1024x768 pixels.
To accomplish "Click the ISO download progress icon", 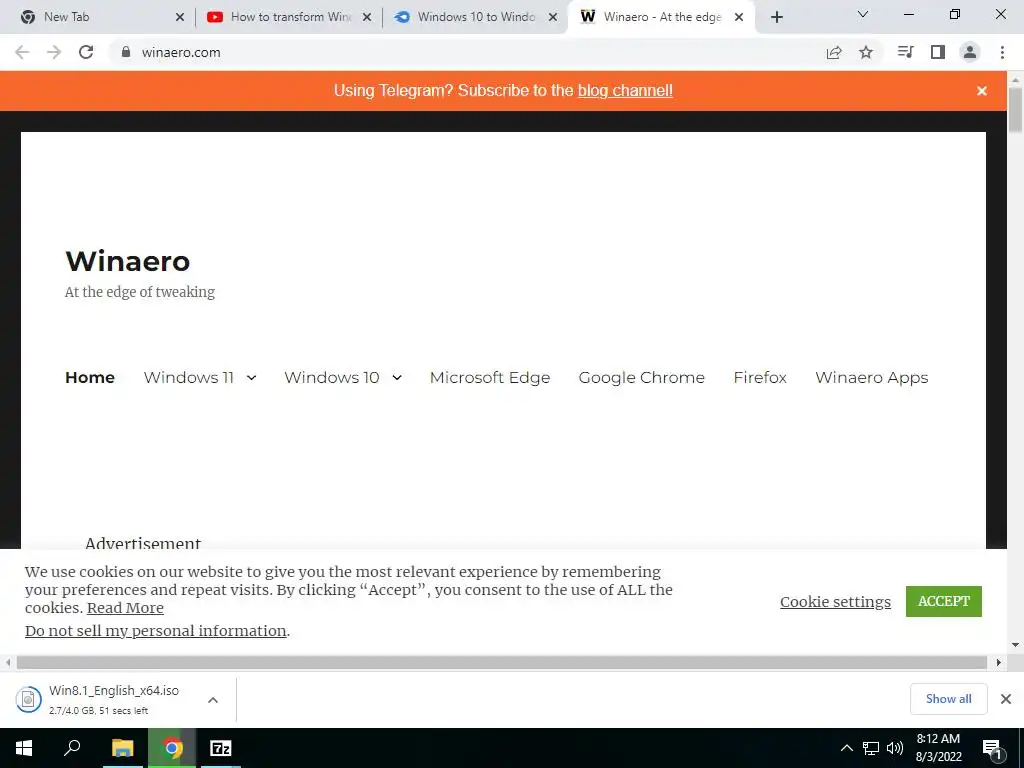I will coord(29,700).
